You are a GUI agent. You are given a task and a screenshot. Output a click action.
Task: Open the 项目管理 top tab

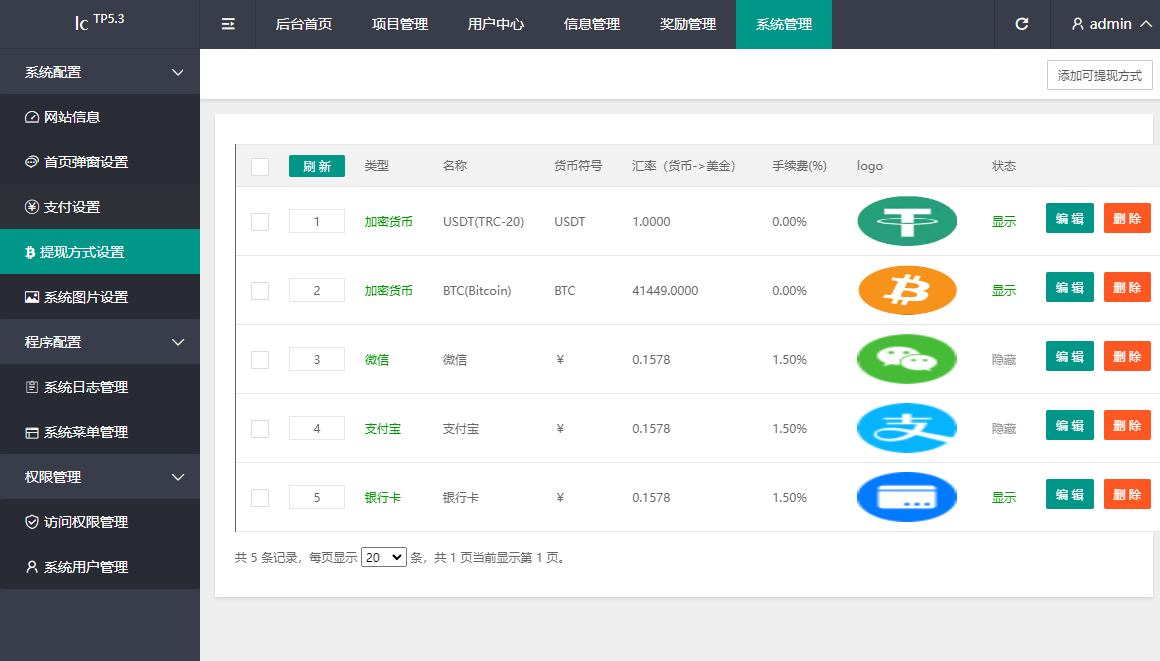coord(399,24)
